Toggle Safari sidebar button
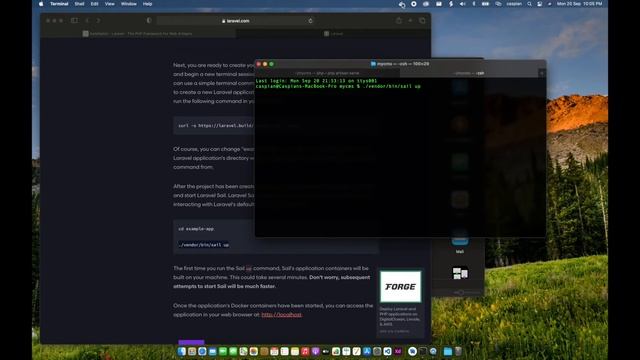The height and width of the screenshot is (360, 640). click(74, 20)
